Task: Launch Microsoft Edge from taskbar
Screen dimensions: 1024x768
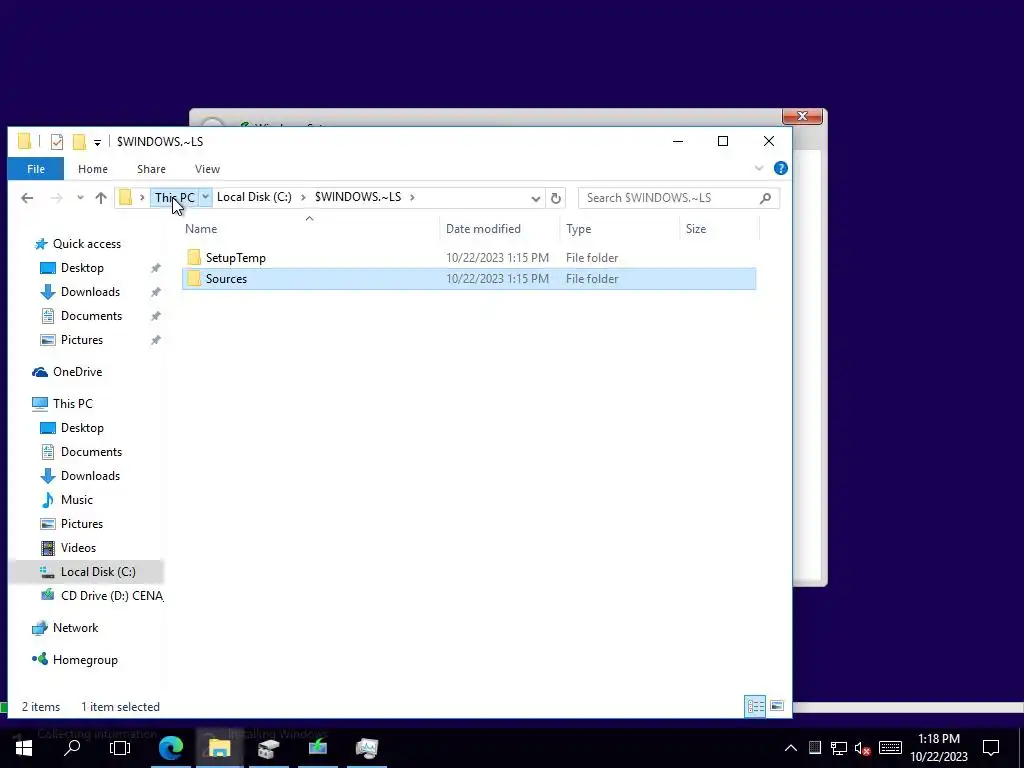Action: click(170, 748)
